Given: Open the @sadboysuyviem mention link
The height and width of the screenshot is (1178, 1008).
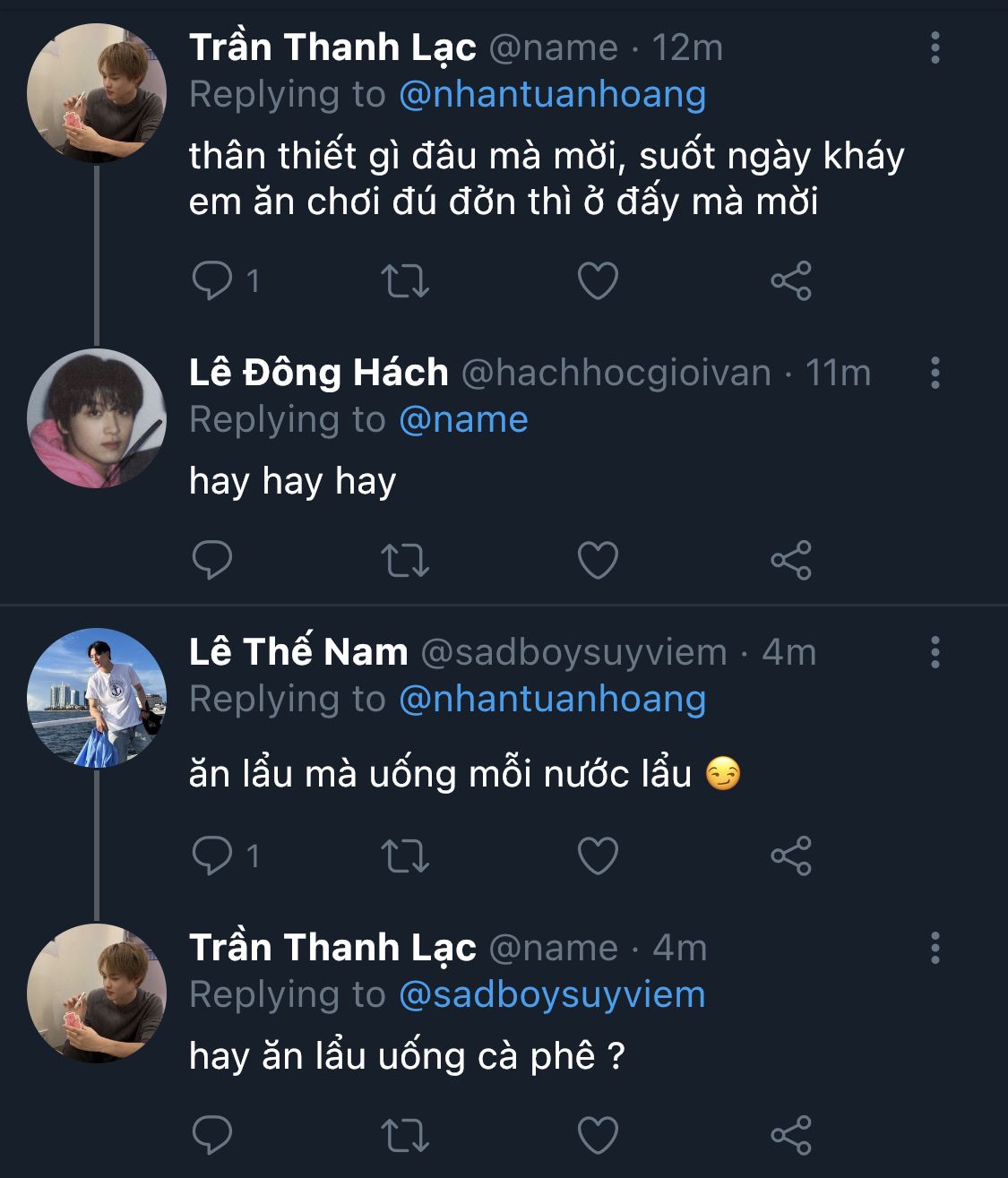Looking at the screenshot, I should (x=552, y=994).
